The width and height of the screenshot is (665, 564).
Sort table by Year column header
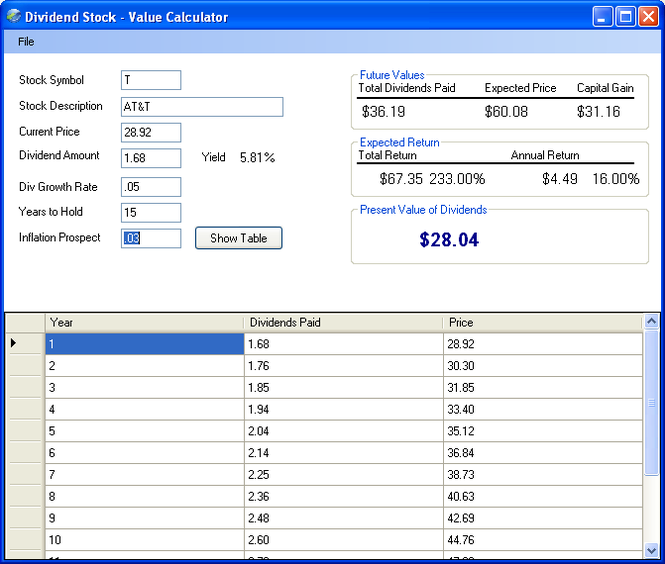pyautogui.click(x=144, y=323)
